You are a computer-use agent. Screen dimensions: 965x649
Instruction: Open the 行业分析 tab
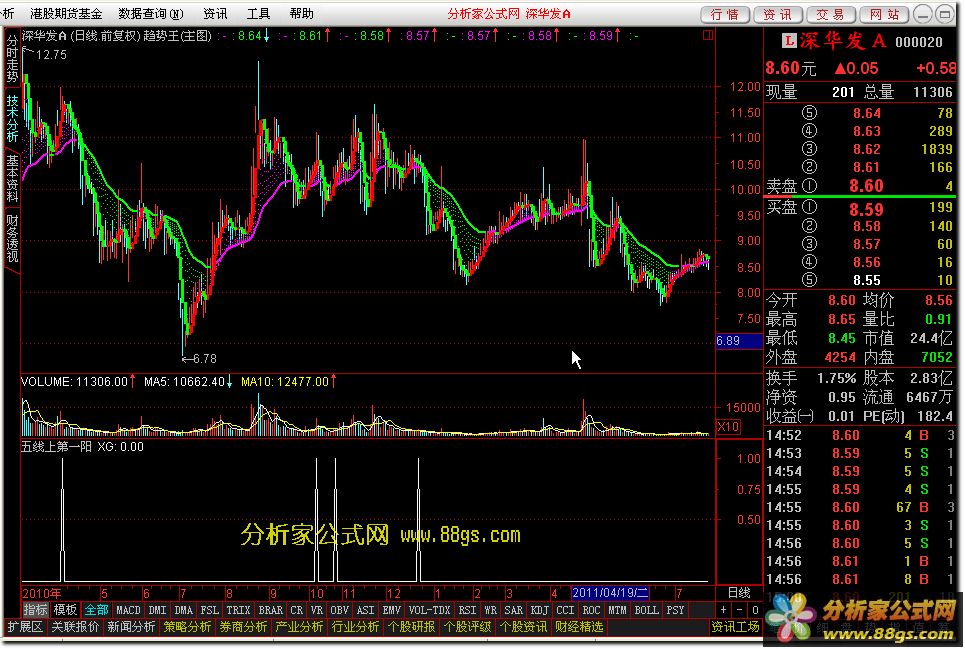pos(355,627)
